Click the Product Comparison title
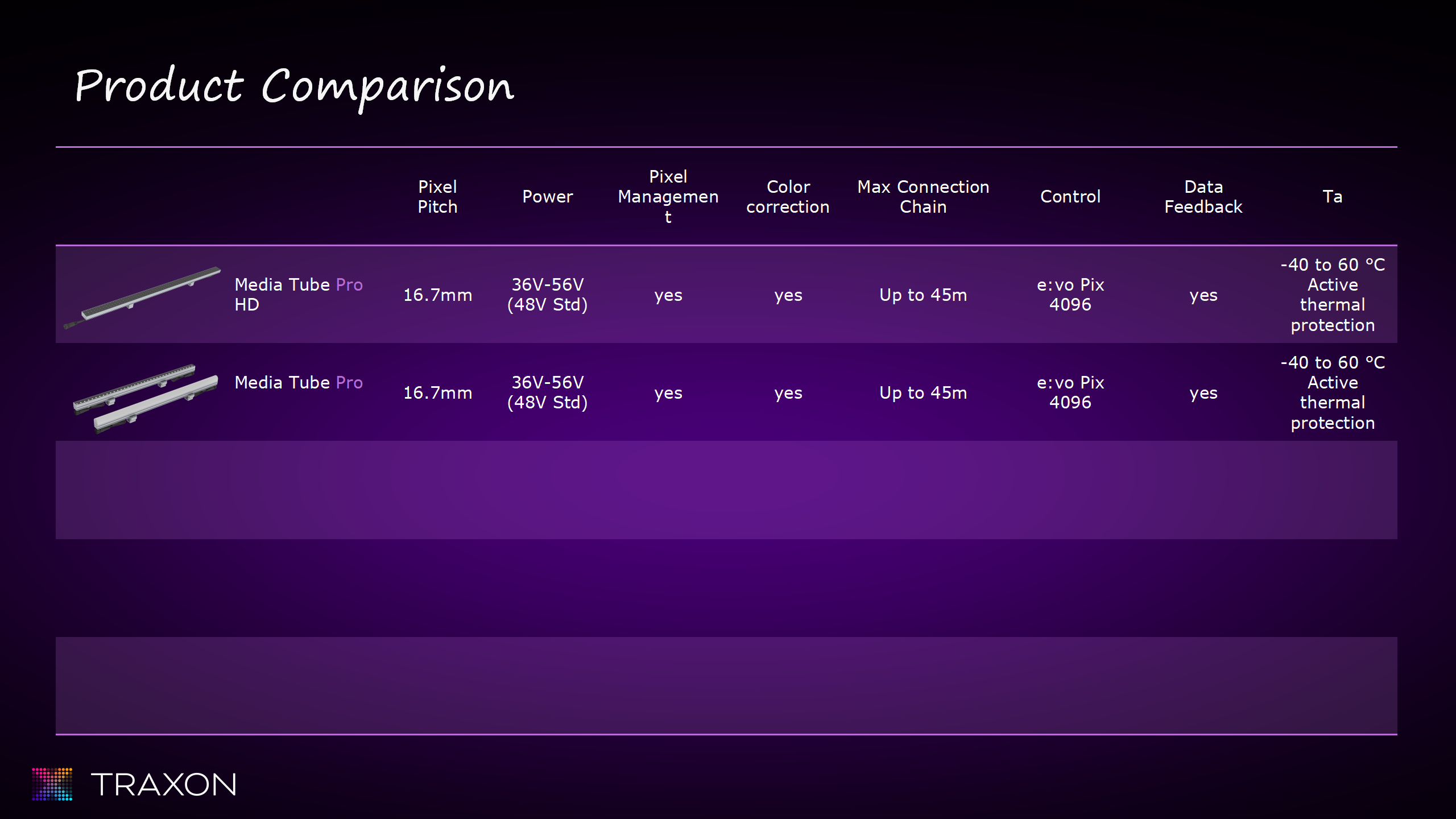1456x819 pixels. click(294, 86)
